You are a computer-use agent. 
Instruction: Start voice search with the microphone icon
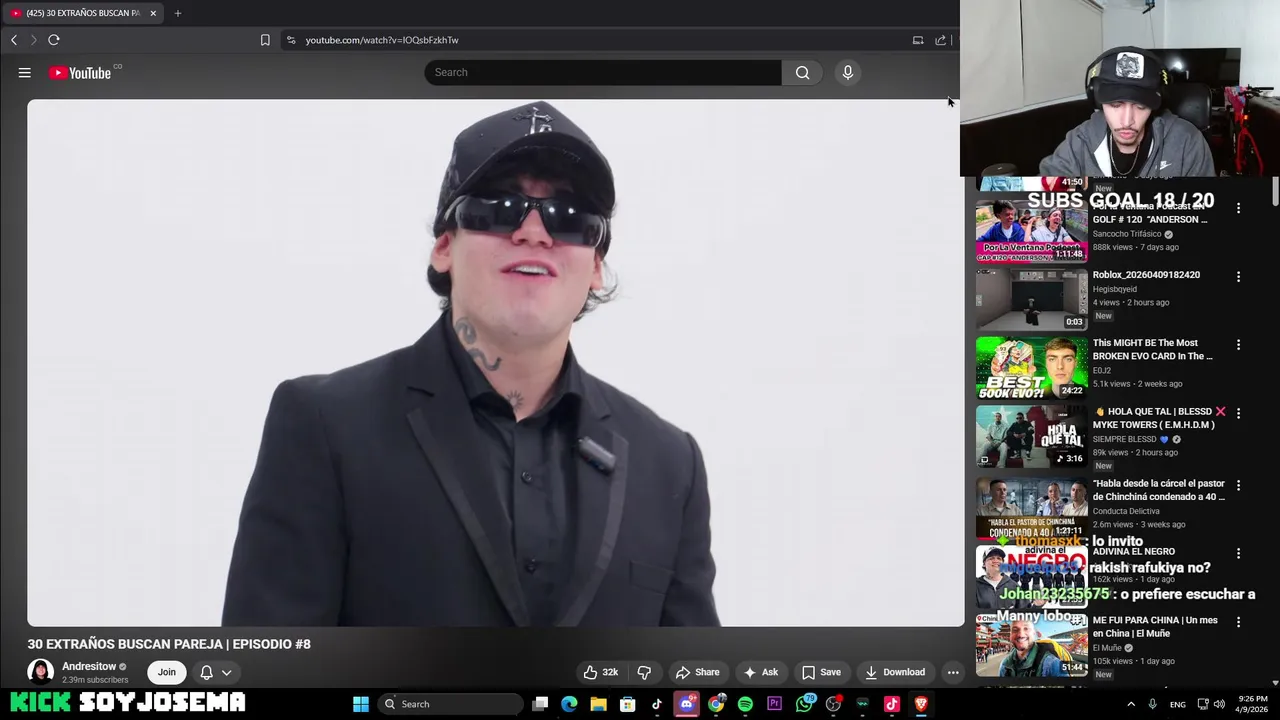(848, 73)
